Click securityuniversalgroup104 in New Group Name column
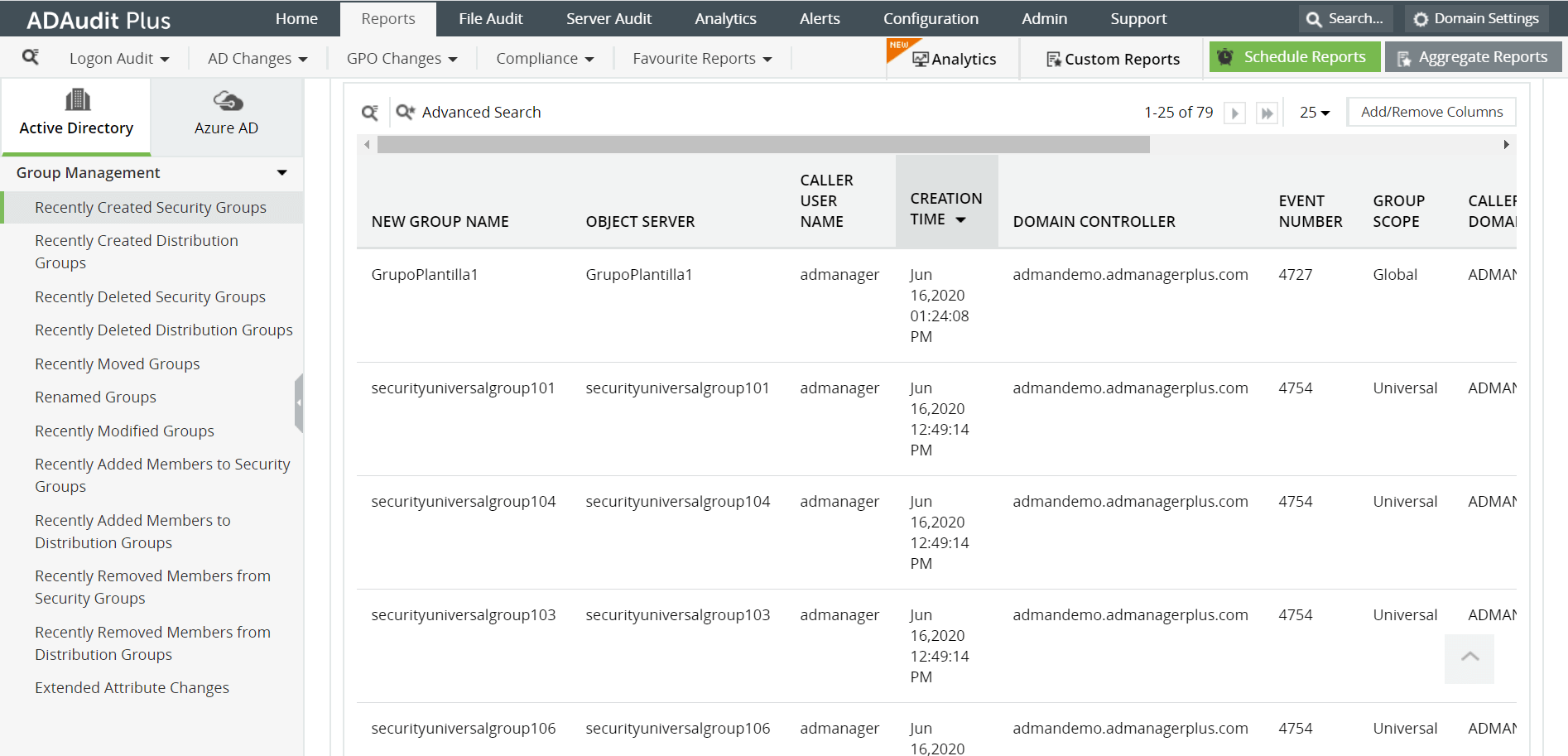 (463, 501)
